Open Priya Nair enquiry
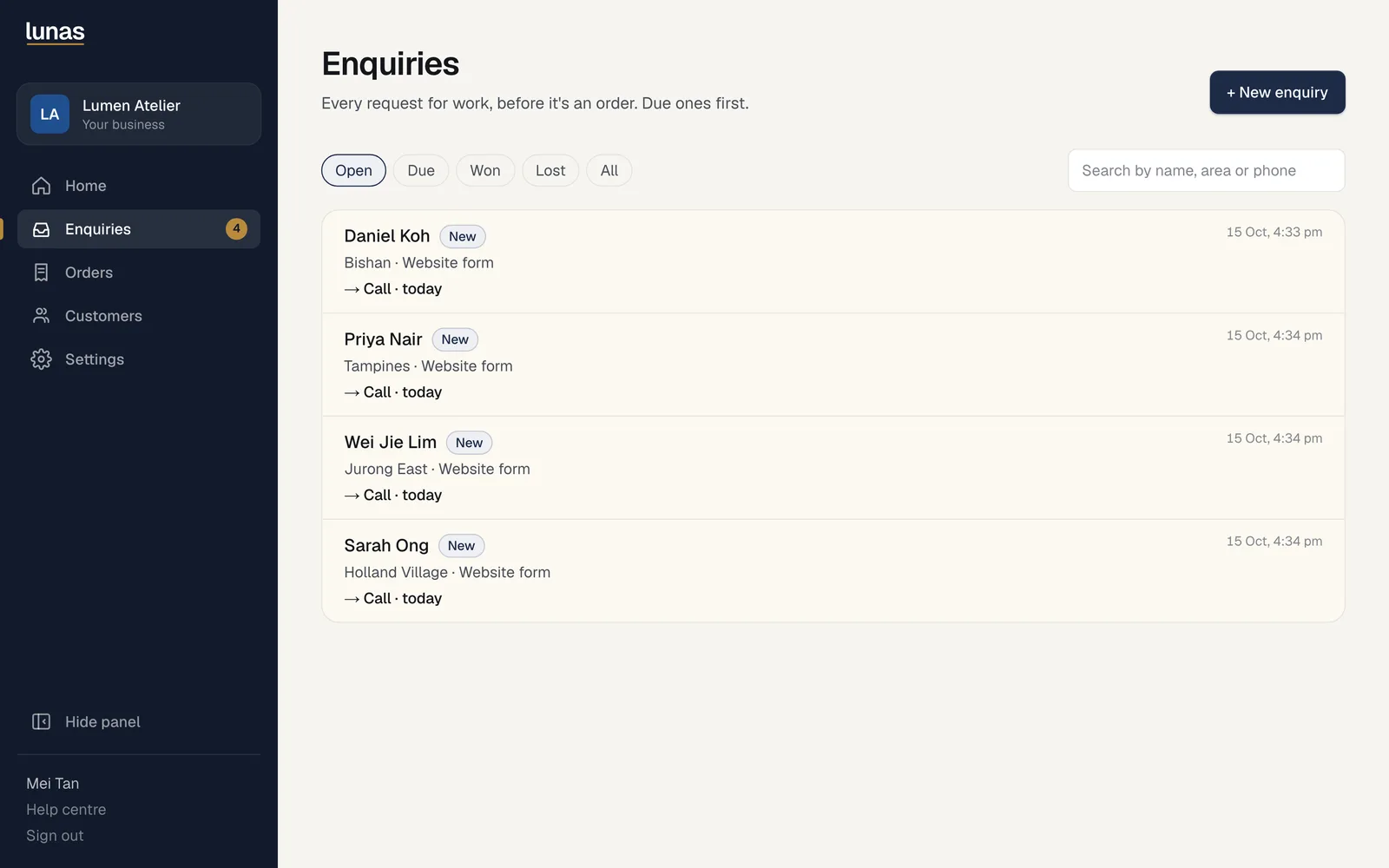The height and width of the screenshot is (868, 1389). point(833,365)
